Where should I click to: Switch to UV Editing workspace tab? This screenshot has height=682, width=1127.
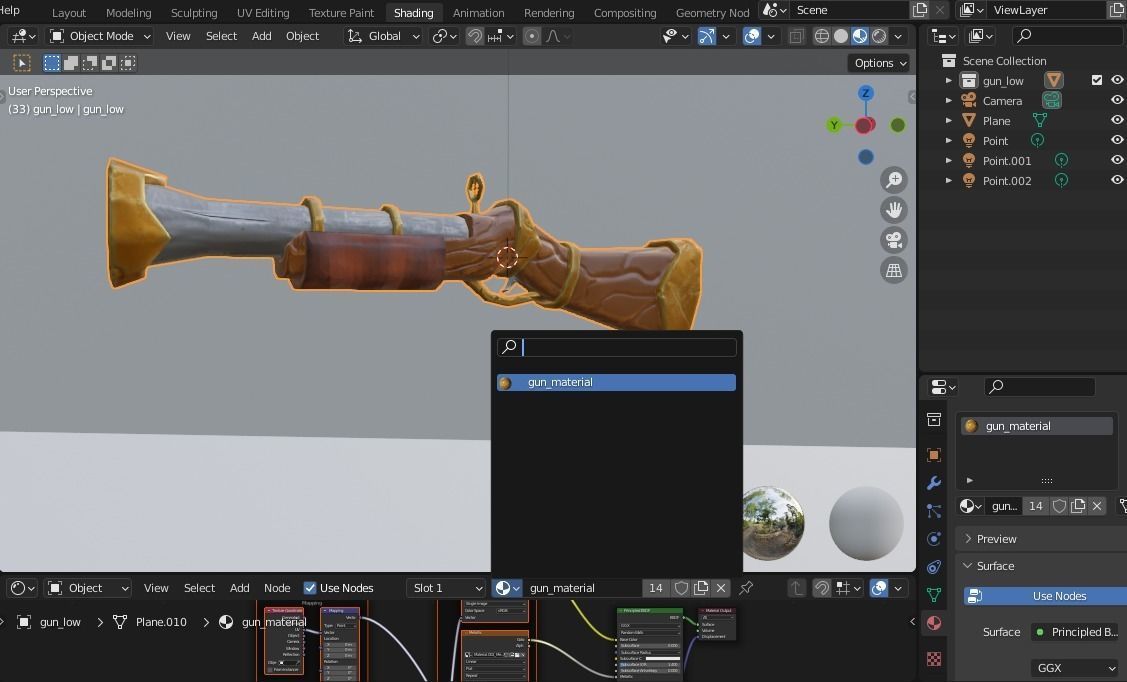pos(263,13)
